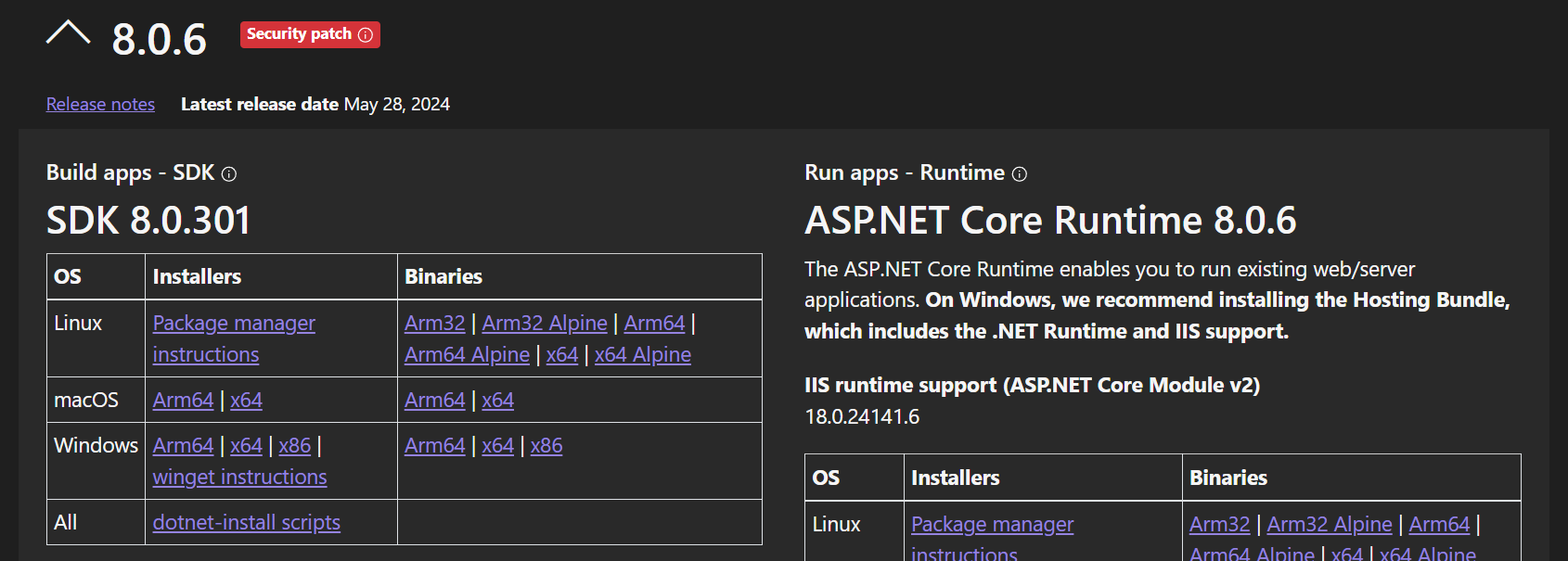Click the info icon next to Run apps - Runtime
Screen dimensions: 1568x561
pyautogui.click(x=1020, y=174)
